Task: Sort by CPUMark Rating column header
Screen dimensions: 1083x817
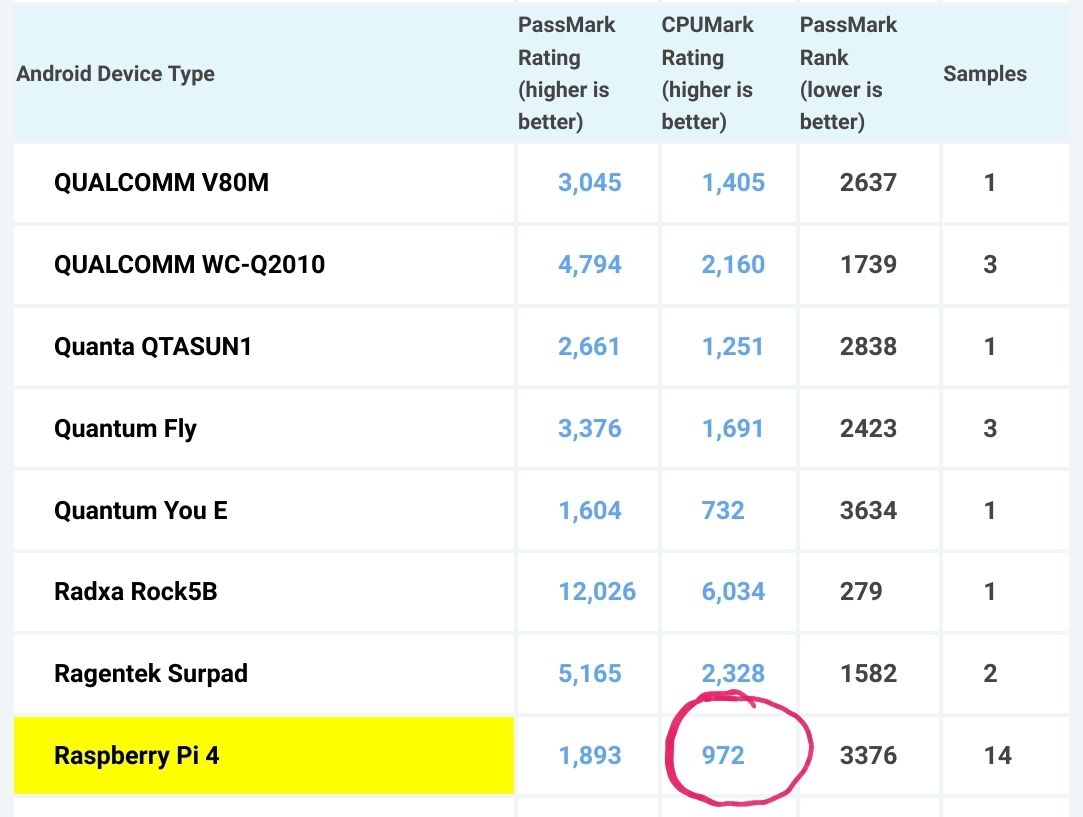Action: (708, 74)
